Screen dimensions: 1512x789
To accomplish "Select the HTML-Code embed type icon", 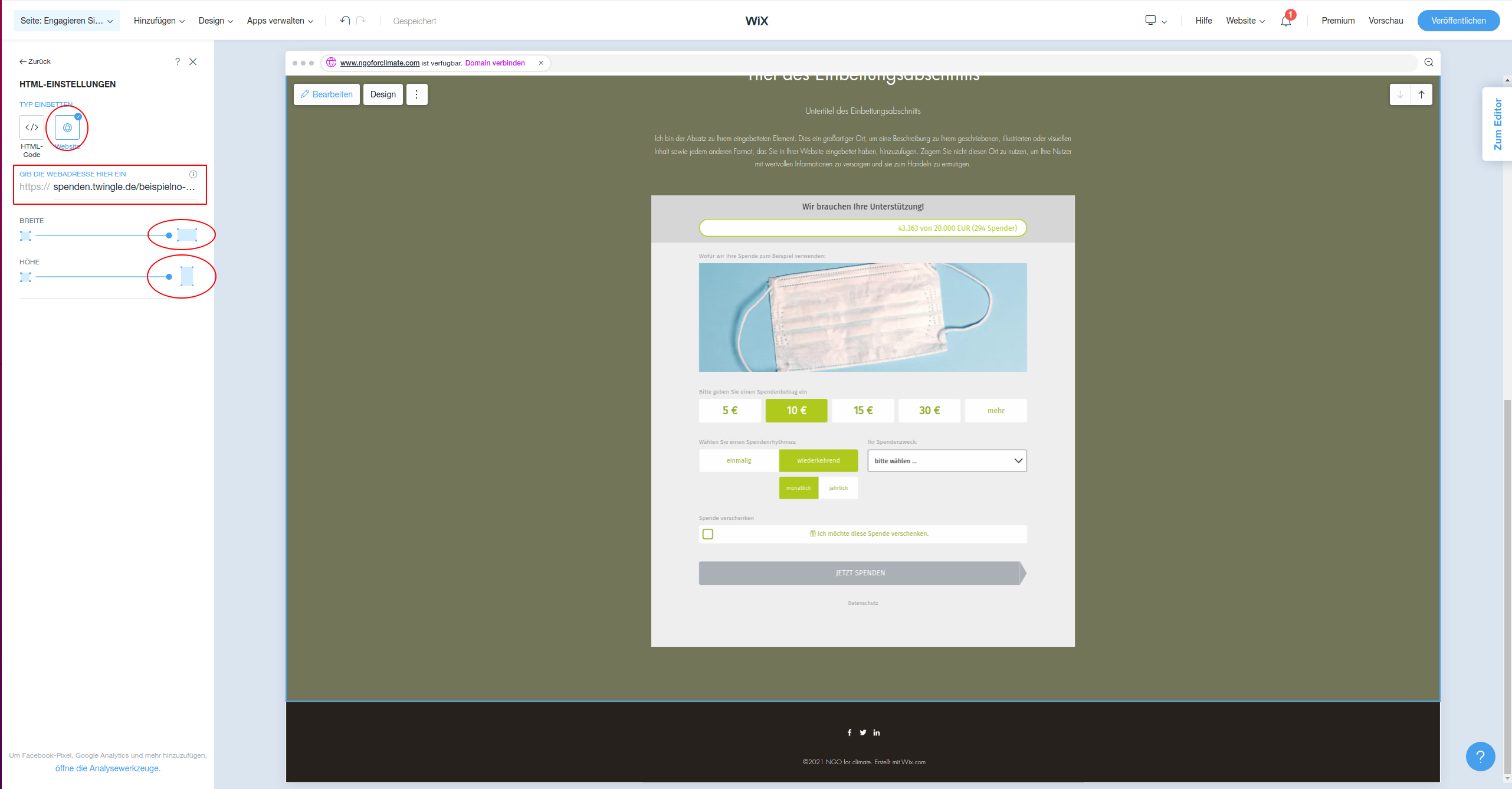I will 32,127.
